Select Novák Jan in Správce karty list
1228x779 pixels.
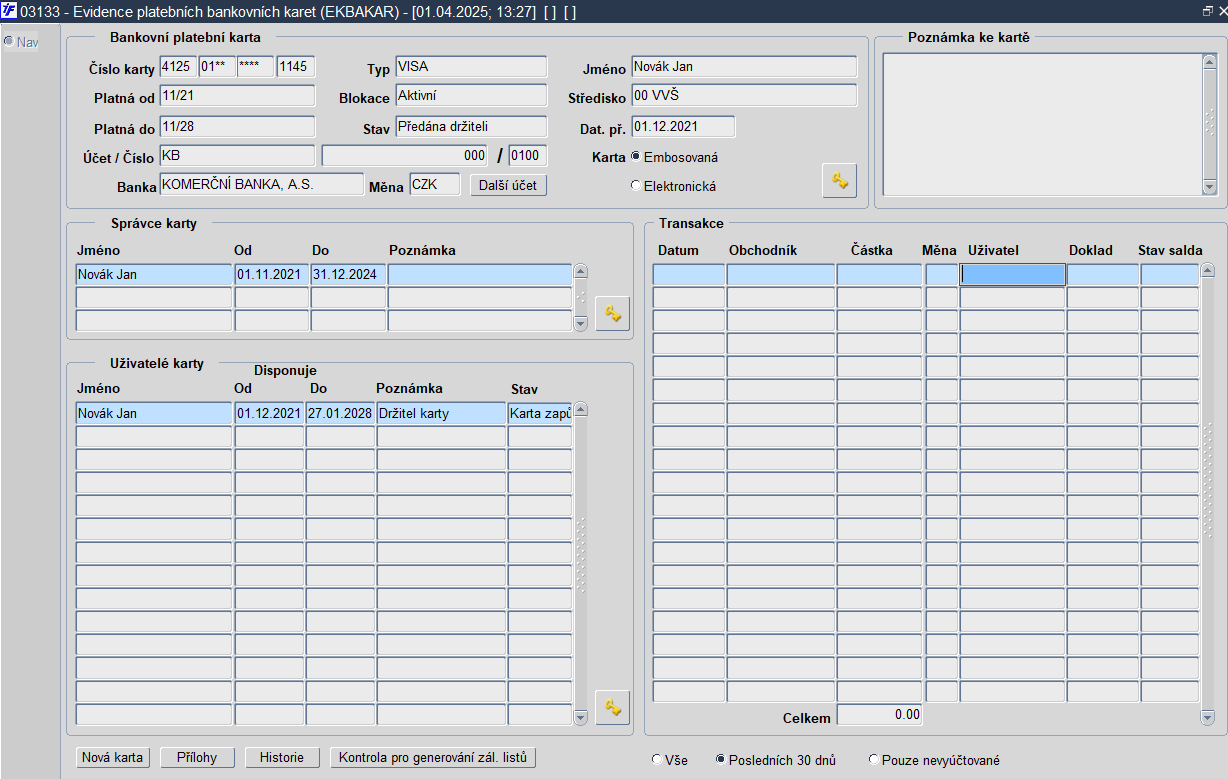[x=154, y=274]
